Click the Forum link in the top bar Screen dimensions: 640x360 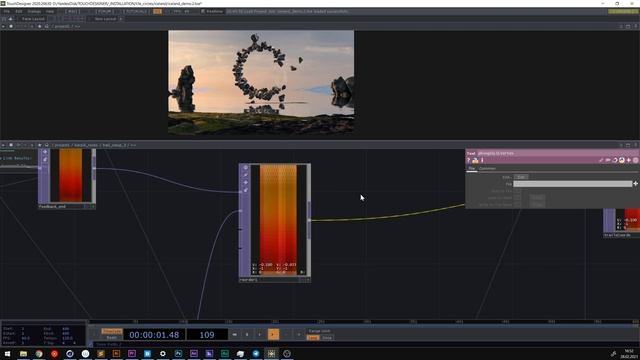[x=104, y=11]
